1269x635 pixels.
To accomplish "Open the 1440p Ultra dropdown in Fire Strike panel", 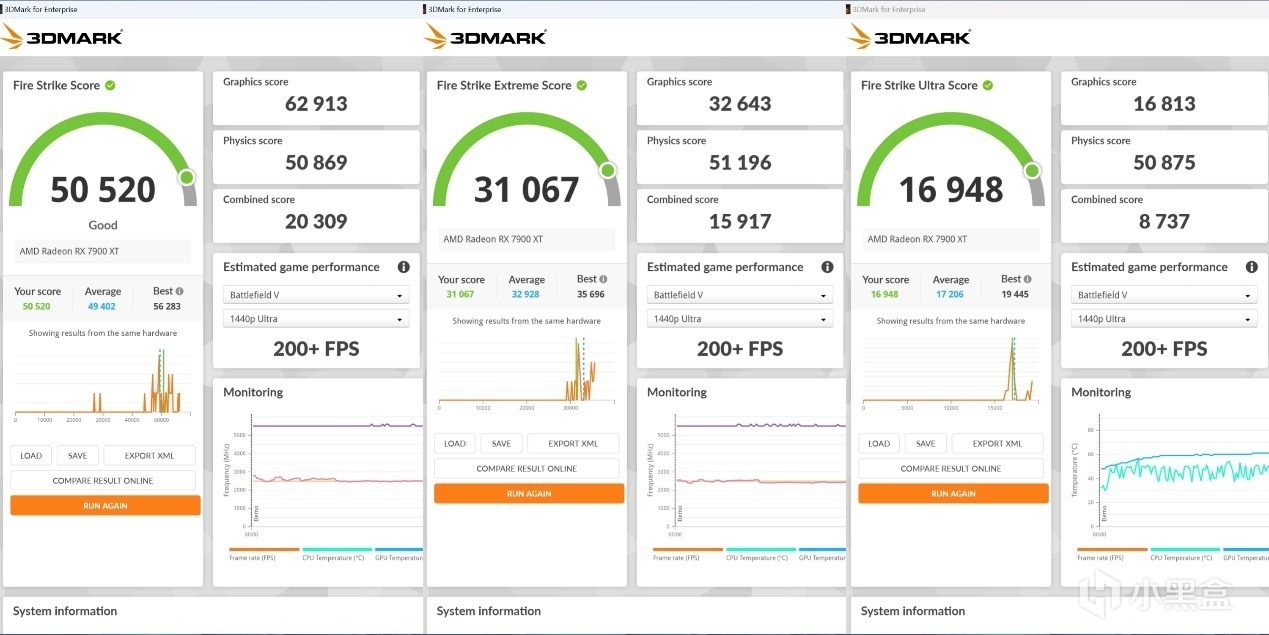I will pyautogui.click(x=316, y=319).
